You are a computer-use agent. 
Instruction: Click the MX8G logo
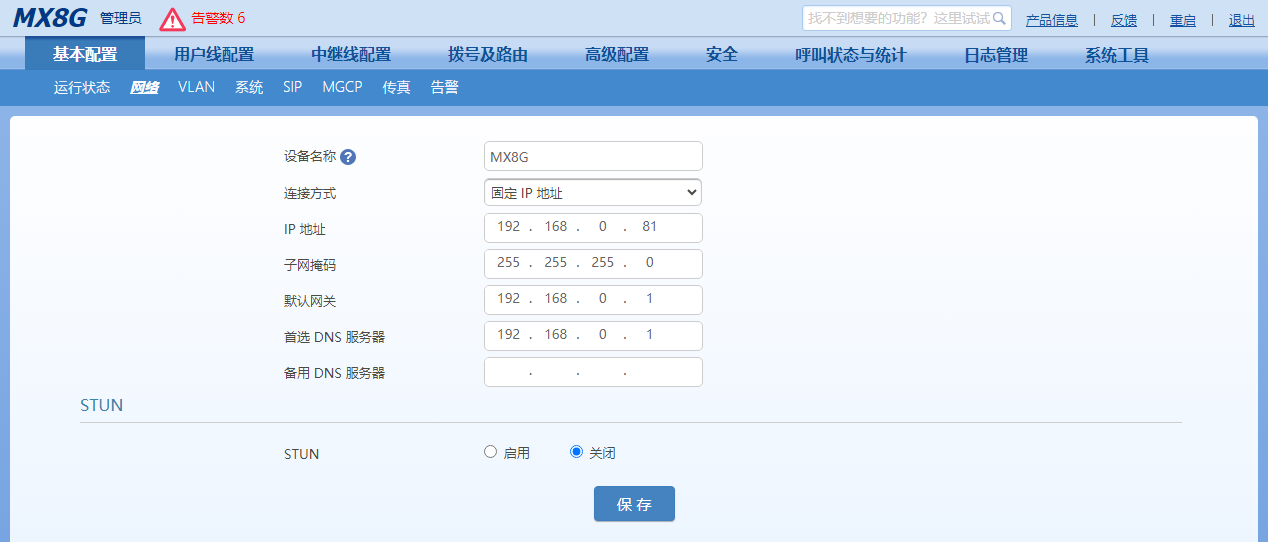point(50,17)
